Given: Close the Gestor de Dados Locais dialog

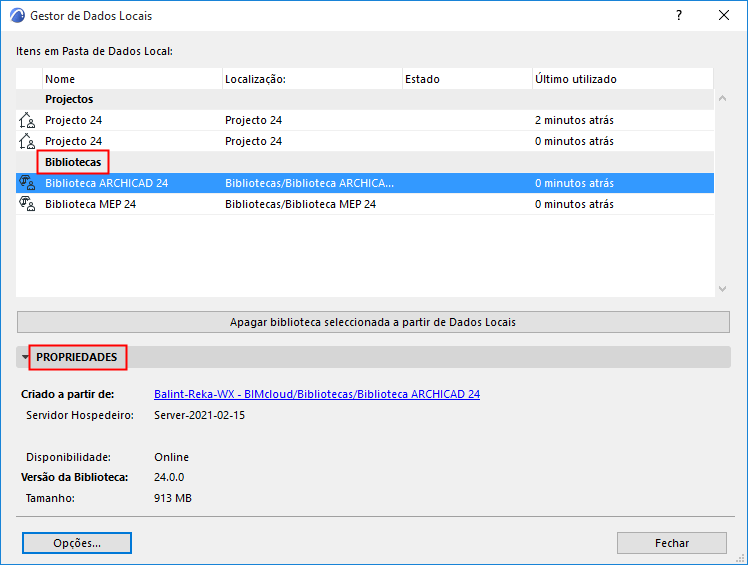Looking at the screenshot, I should pos(724,15).
